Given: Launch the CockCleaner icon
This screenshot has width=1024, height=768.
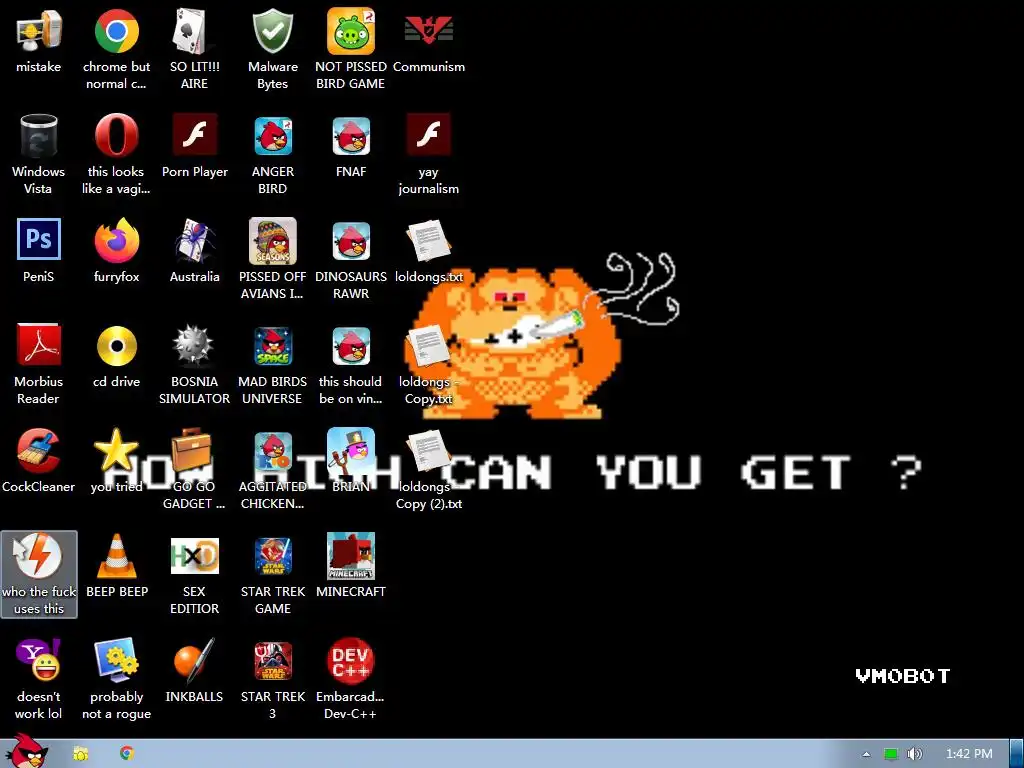Looking at the screenshot, I should coord(39,451).
